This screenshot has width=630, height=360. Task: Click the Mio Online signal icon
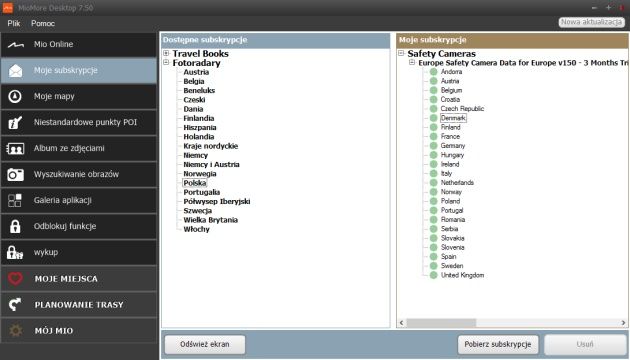[x=15, y=45]
